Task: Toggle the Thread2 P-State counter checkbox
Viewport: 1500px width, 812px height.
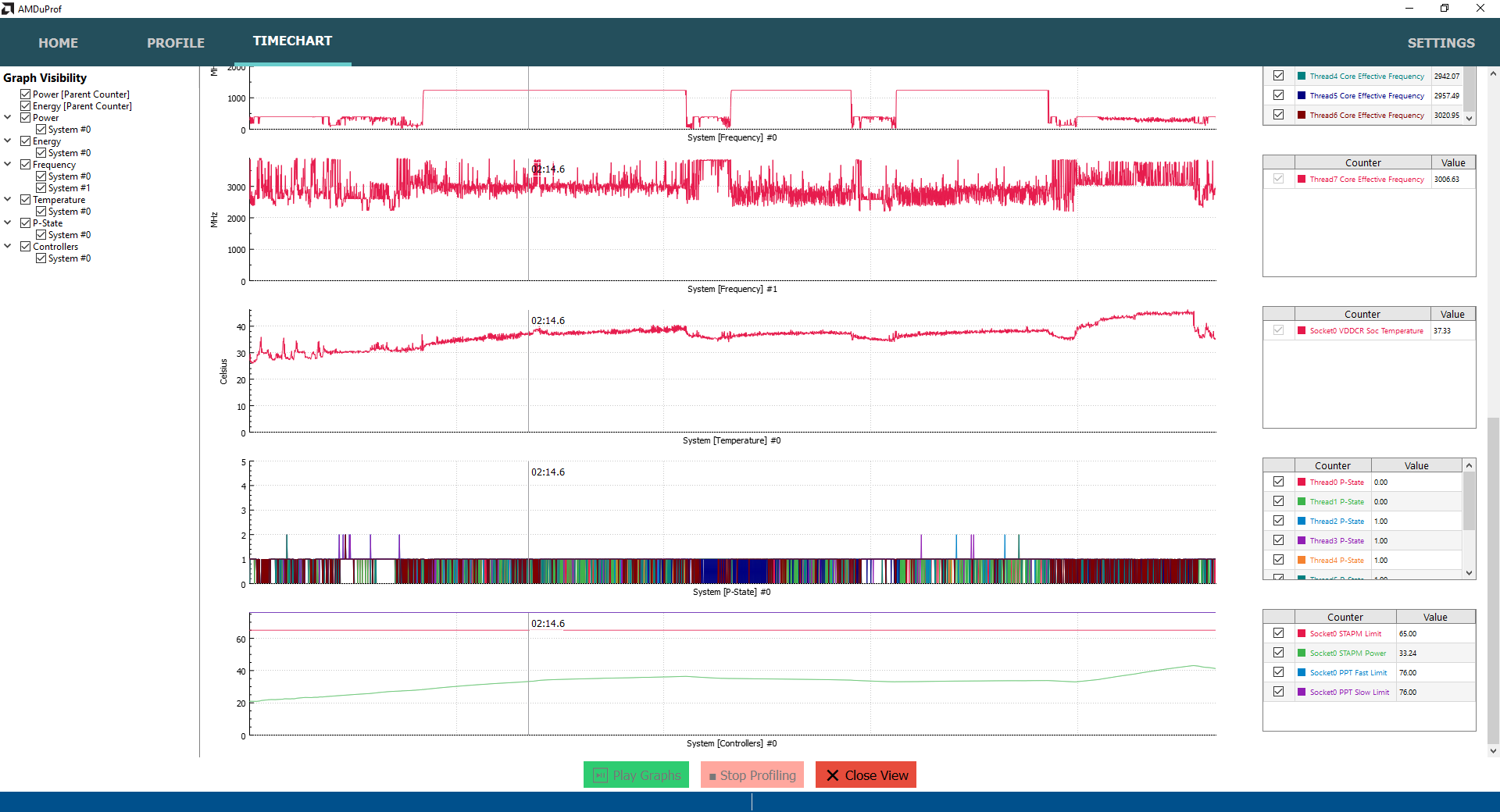Action: (1278, 521)
